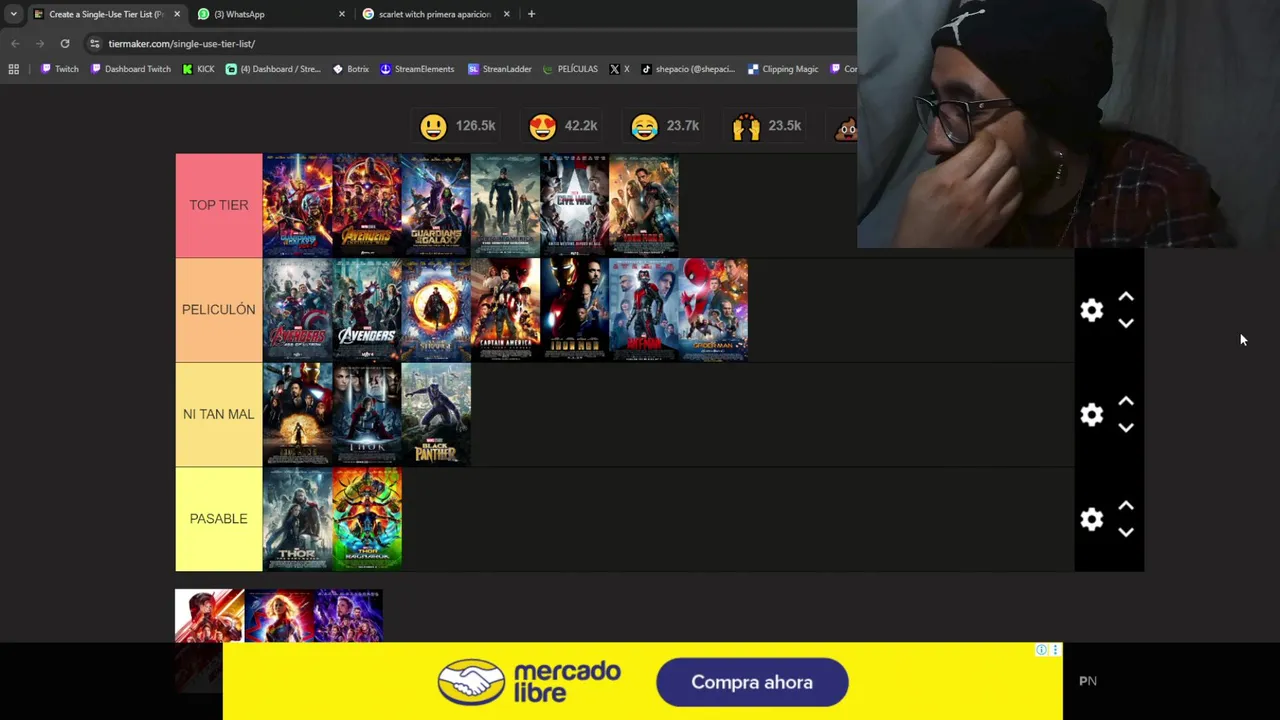Open KICK bookmark
This screenshot has width=1280, height=720.
point(198,69)
